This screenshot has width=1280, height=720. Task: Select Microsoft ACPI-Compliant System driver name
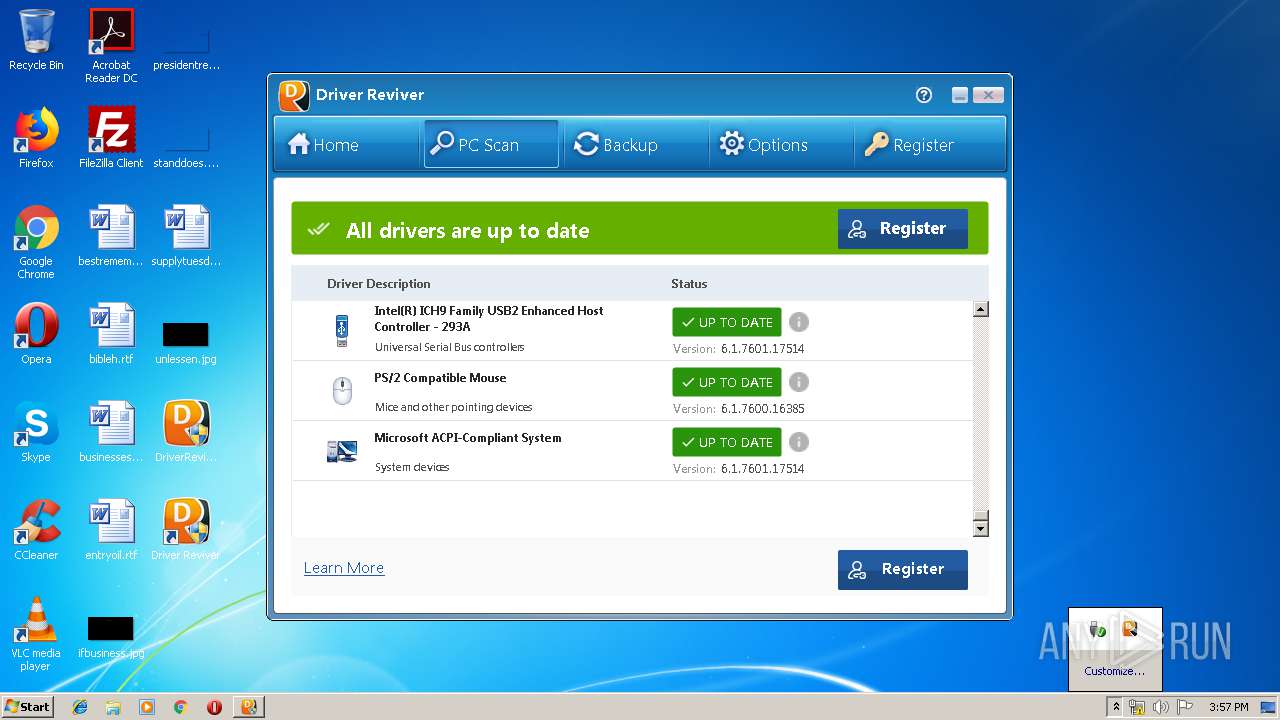coord(468,438)
